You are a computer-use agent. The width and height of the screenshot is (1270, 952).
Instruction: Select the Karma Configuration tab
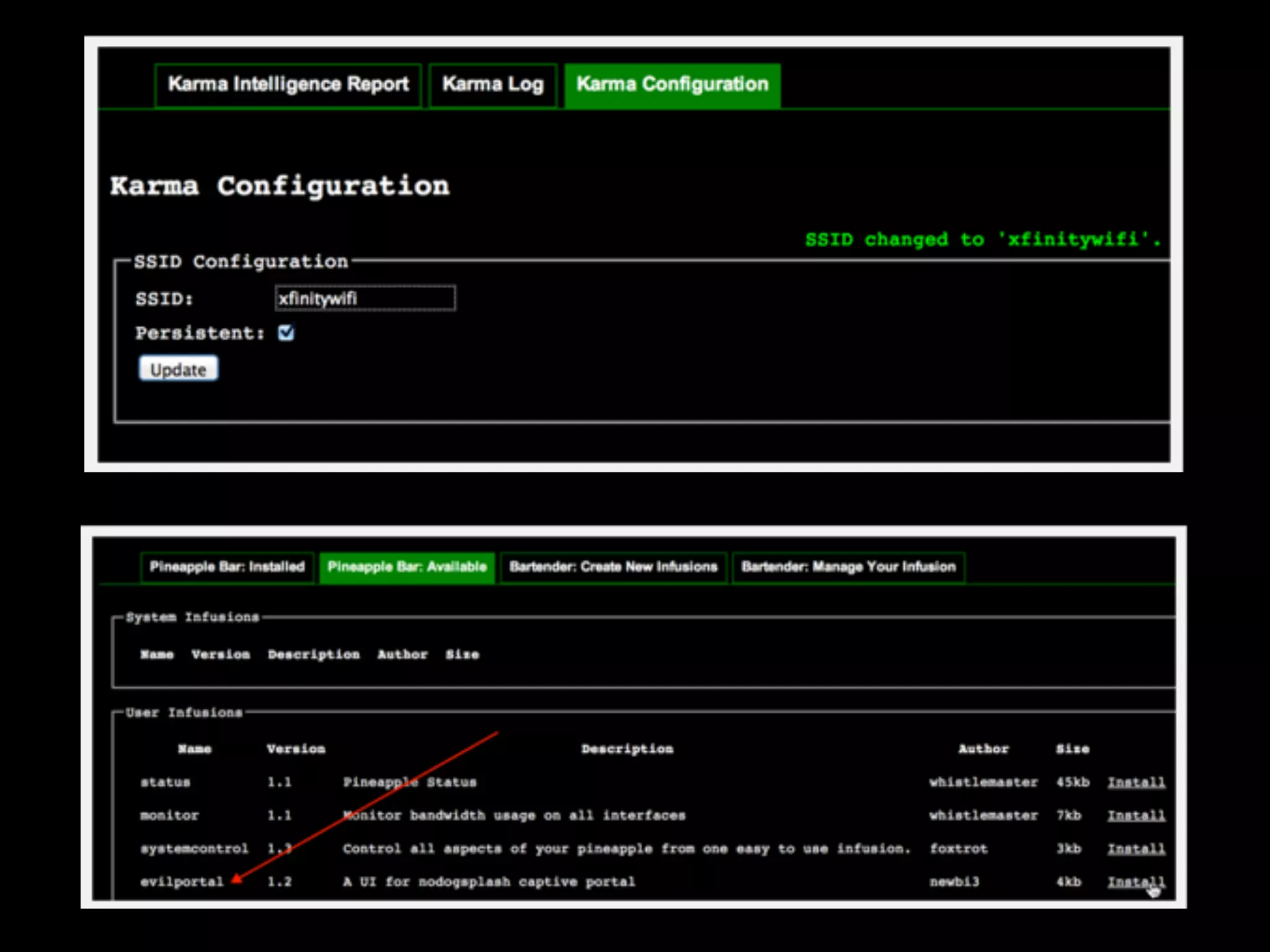pos(672,85)
